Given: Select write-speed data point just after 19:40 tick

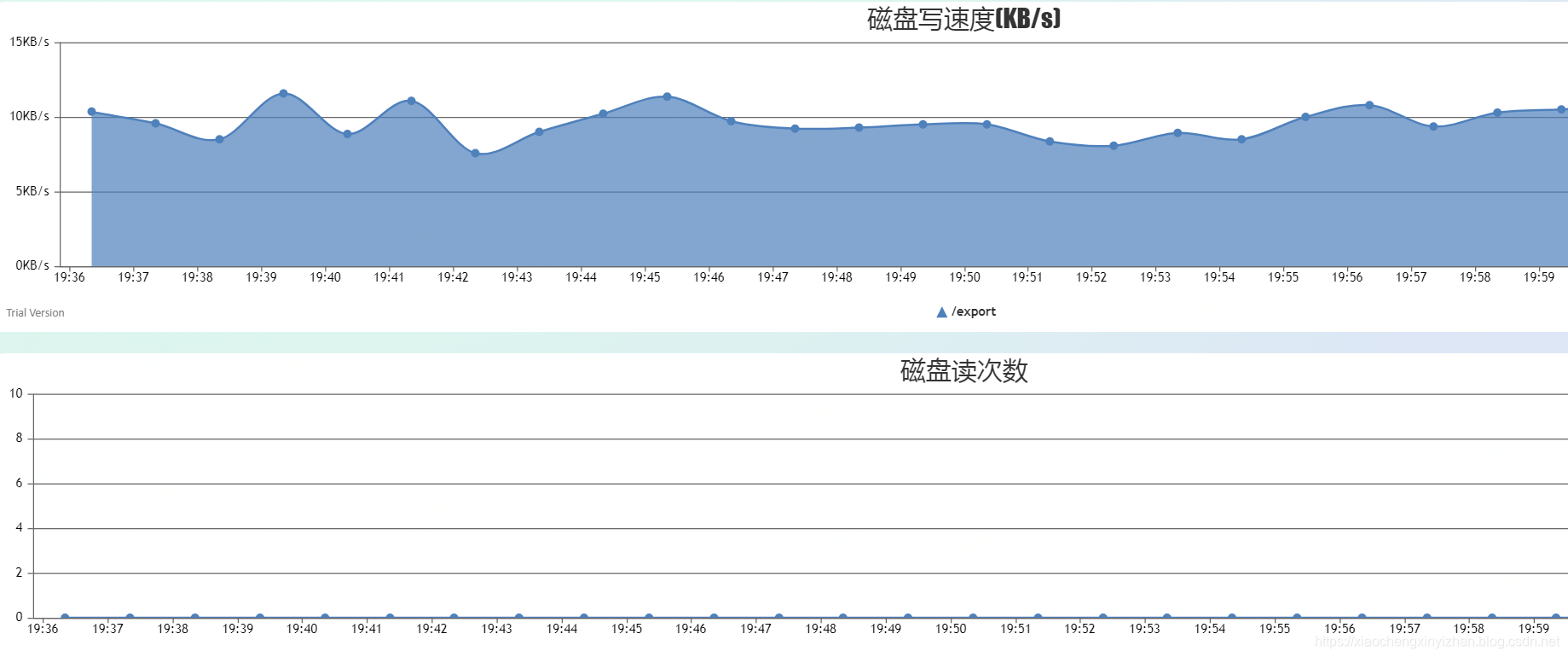Looking at the screenshot, I should 347,134.
